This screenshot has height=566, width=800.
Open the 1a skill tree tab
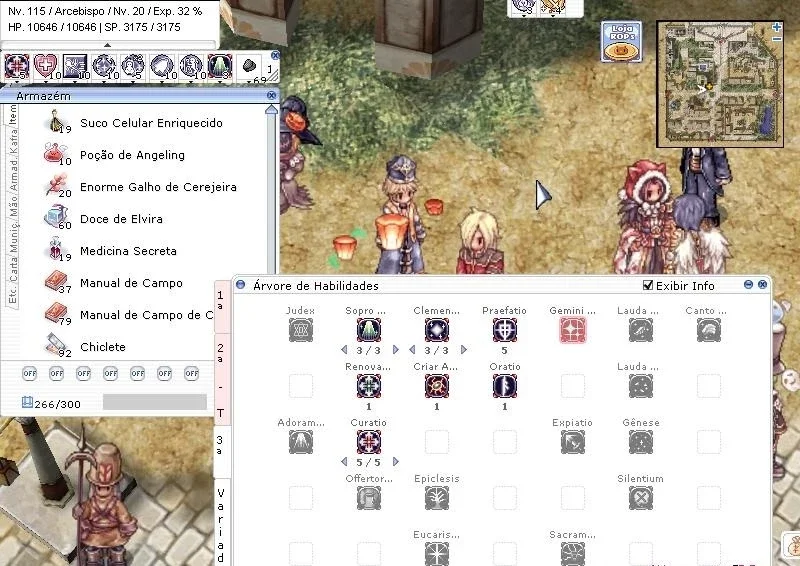coord(221,305)
